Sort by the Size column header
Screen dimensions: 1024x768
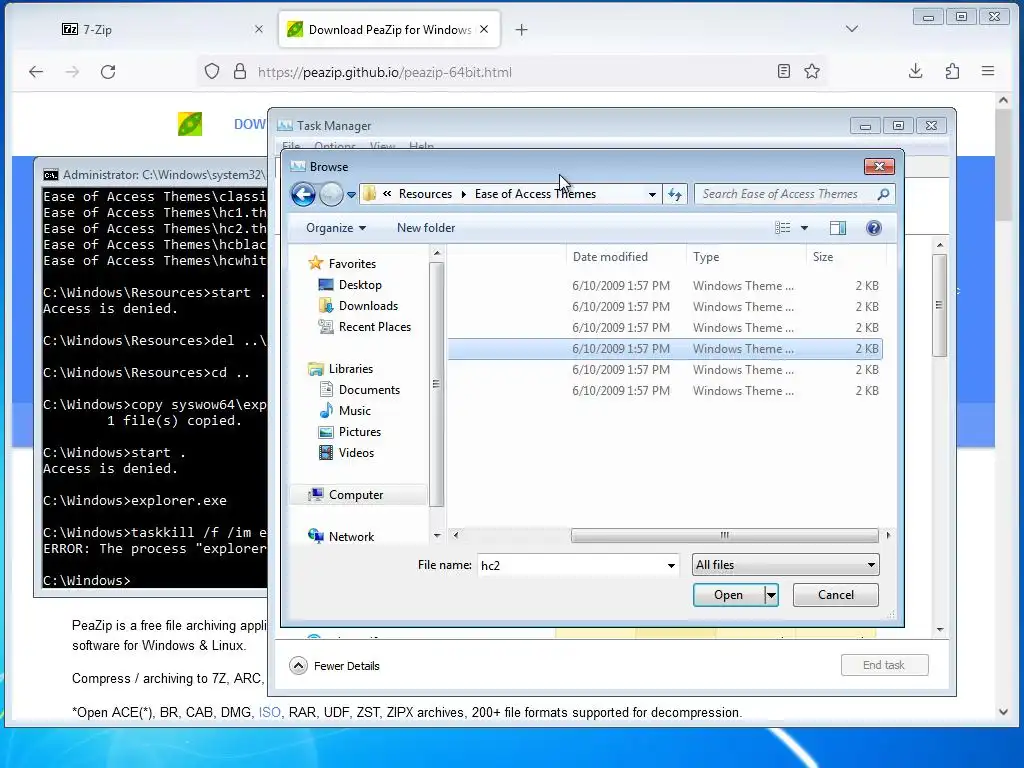click(x=846, y=257)
